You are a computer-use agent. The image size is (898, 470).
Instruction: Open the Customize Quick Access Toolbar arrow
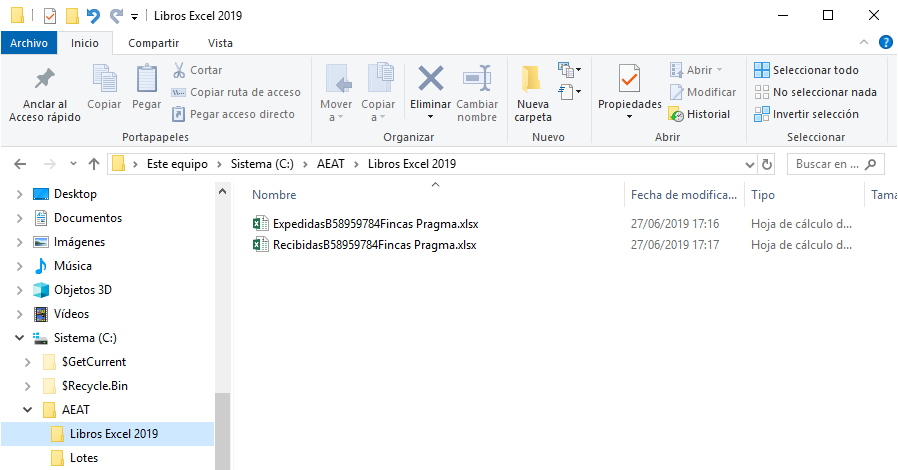(x=135, y=17)
